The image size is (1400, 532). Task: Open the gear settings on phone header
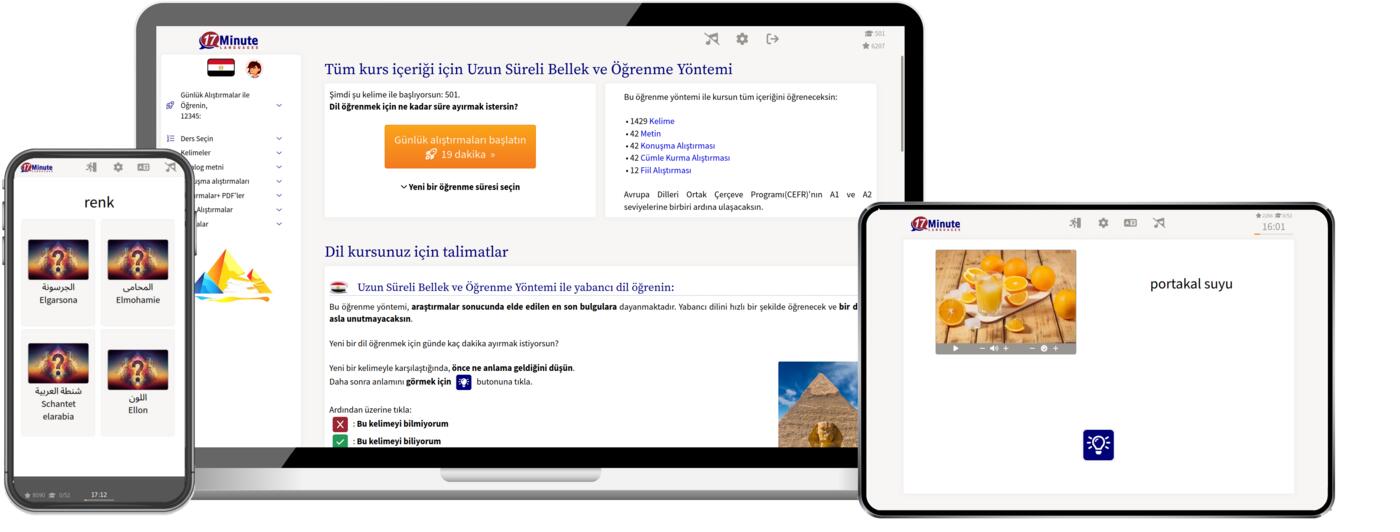[118, 167]
